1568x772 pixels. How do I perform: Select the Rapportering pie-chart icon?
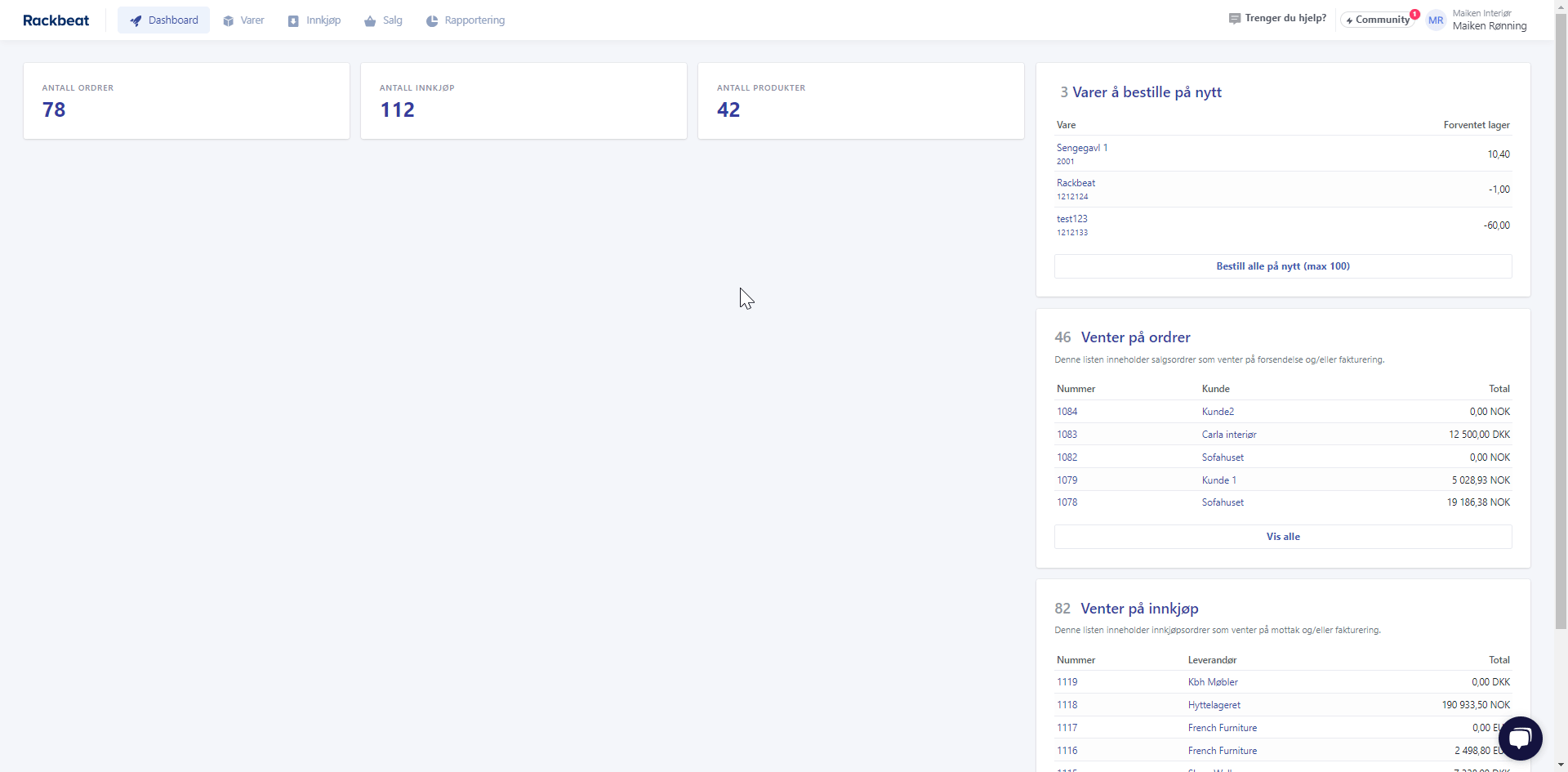click(x=431, y=20)
